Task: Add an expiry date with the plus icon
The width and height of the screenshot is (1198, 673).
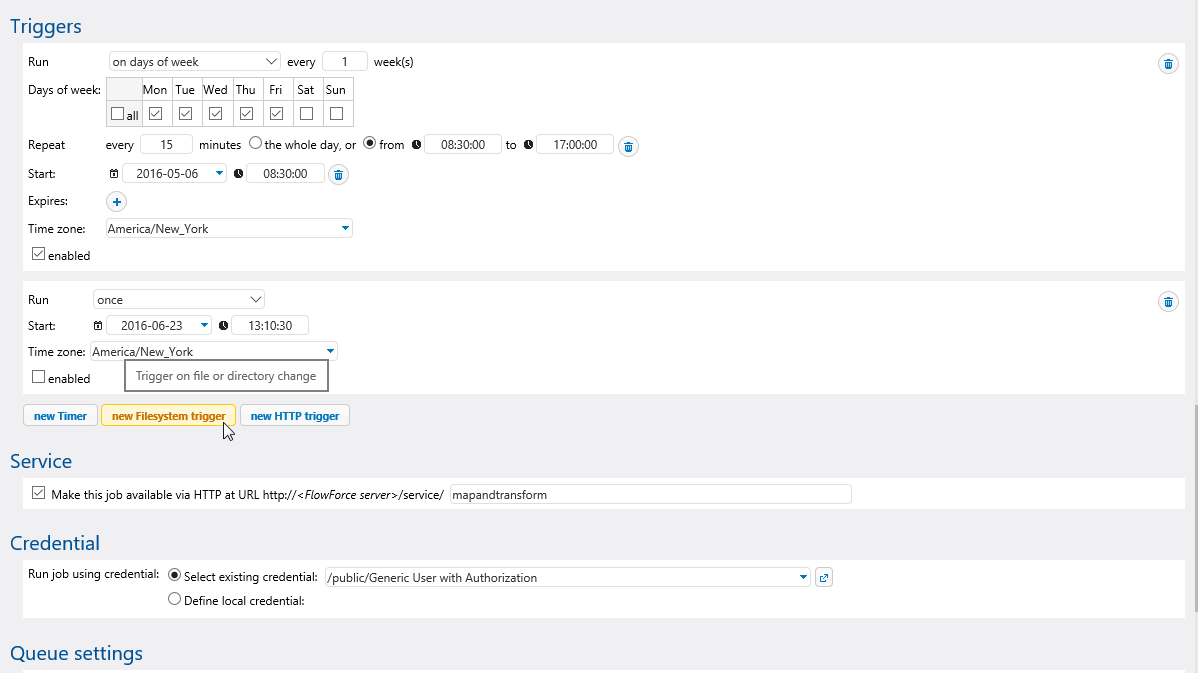Action: click(x=116, y=202)
